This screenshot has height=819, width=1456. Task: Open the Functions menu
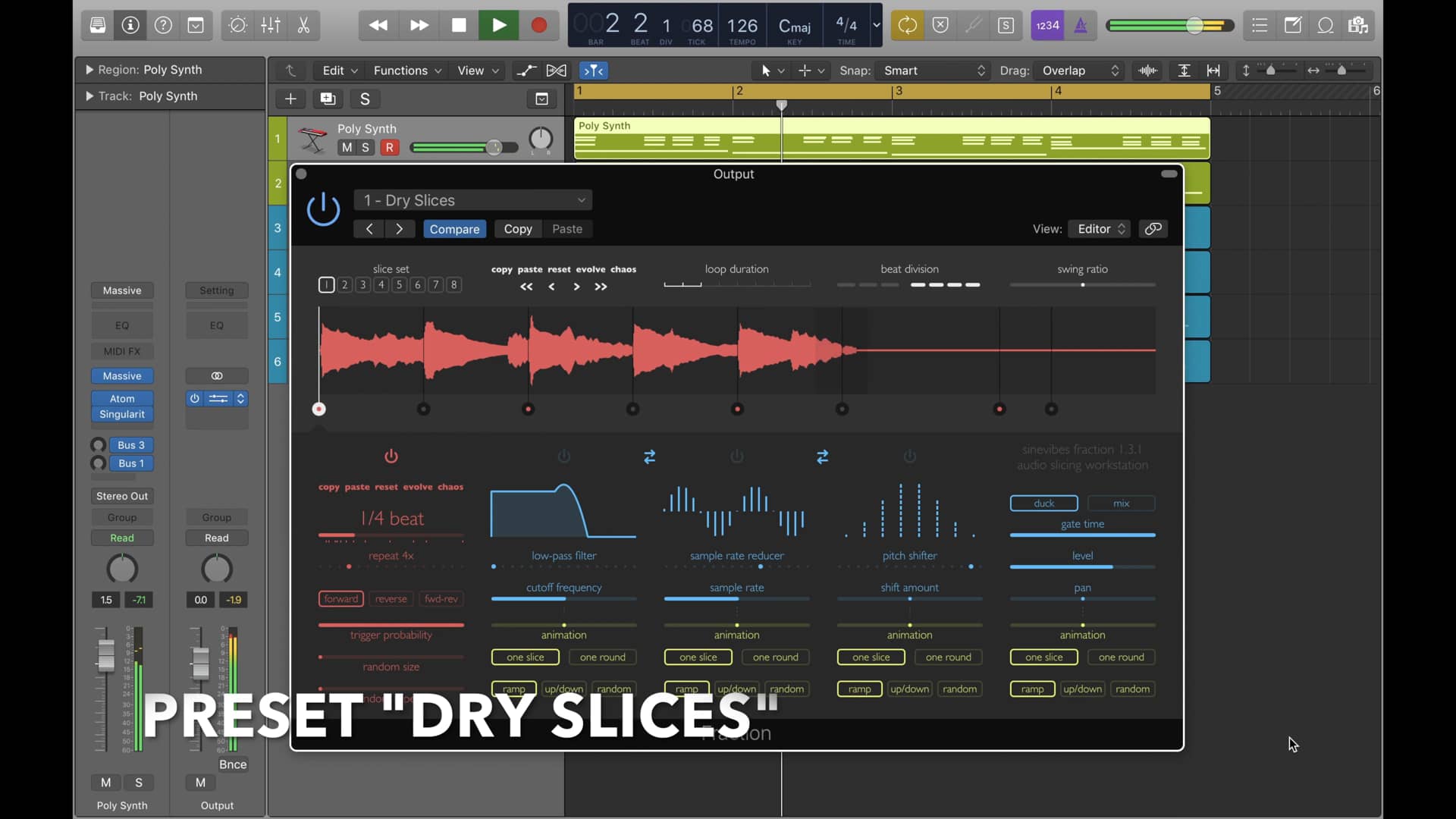(407, 71)
